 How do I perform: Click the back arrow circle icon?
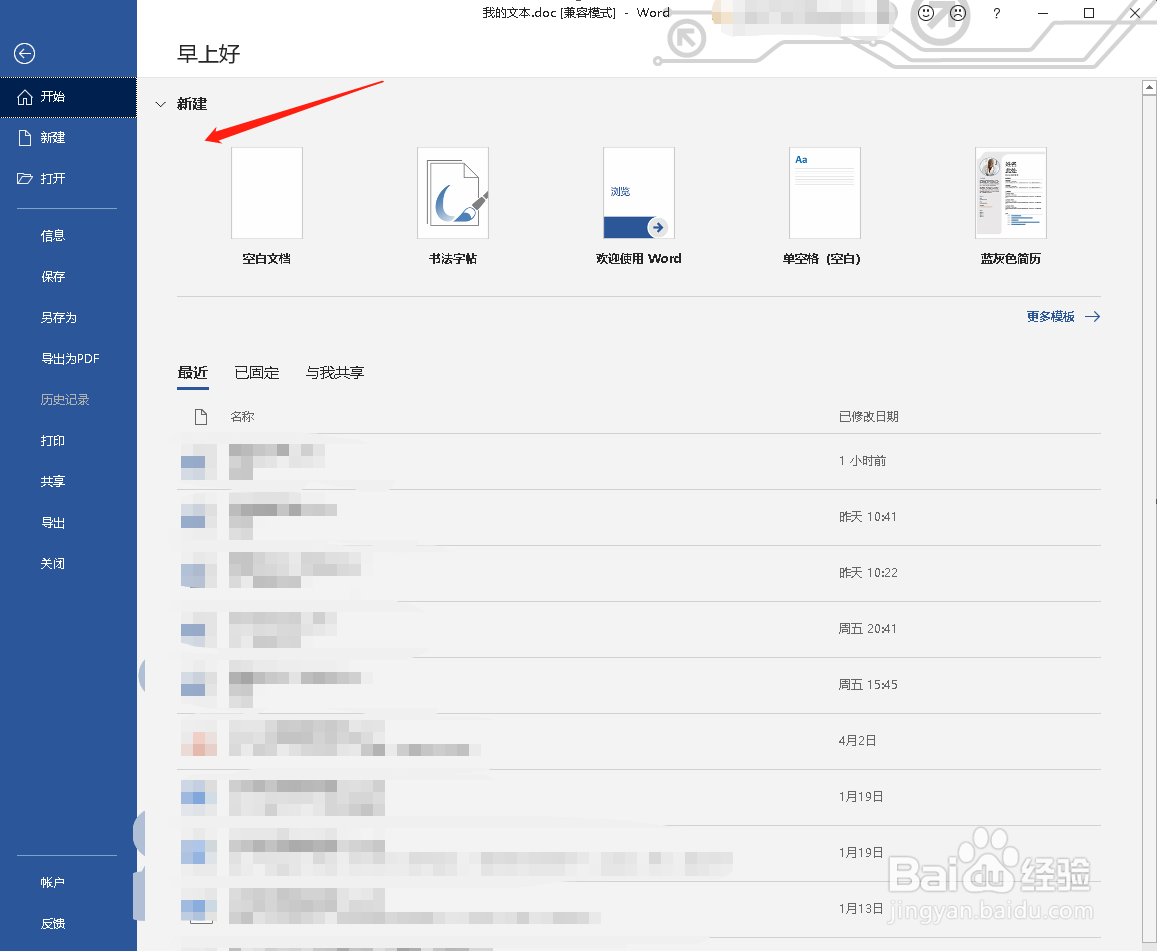(24, 53)
